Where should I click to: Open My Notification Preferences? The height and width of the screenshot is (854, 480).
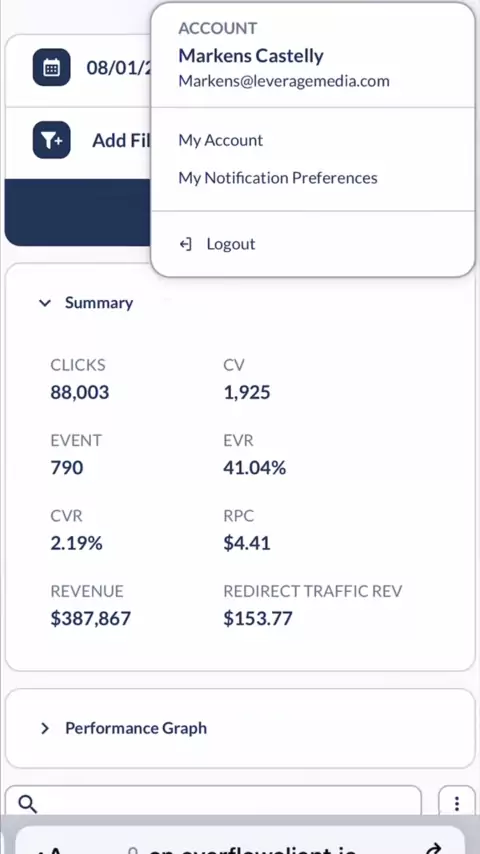click(278, 178)
